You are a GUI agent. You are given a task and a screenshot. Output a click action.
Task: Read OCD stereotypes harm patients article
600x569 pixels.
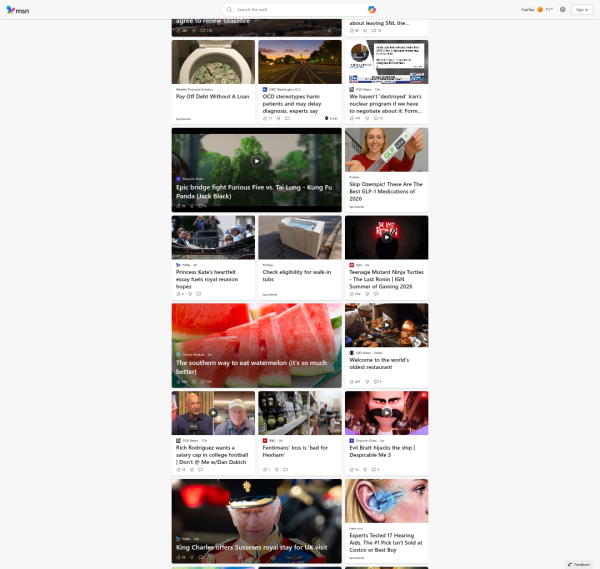(x=292, y=104)
